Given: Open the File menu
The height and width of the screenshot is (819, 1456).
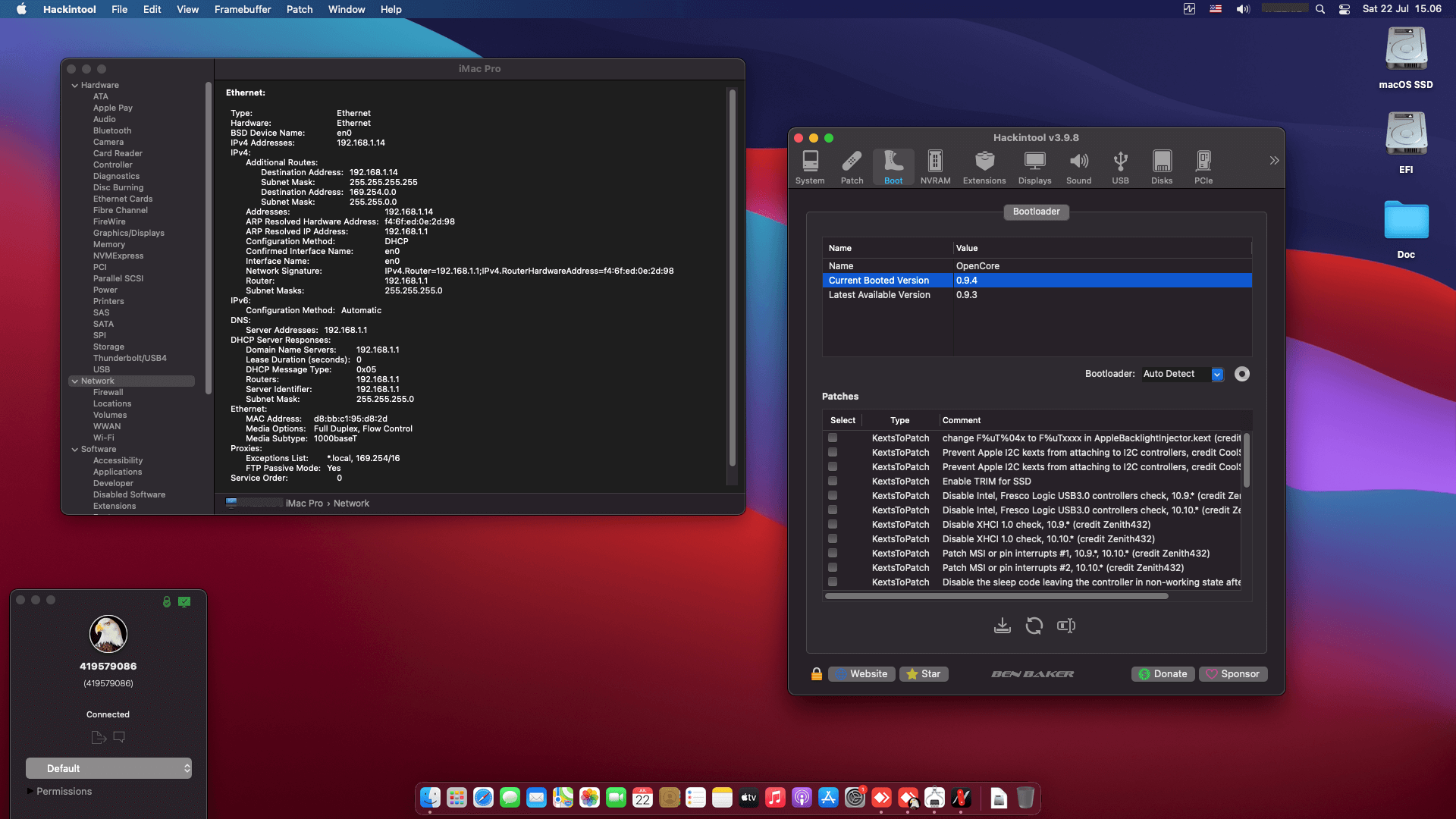Looking at the screenshot, I should point(119,9).
